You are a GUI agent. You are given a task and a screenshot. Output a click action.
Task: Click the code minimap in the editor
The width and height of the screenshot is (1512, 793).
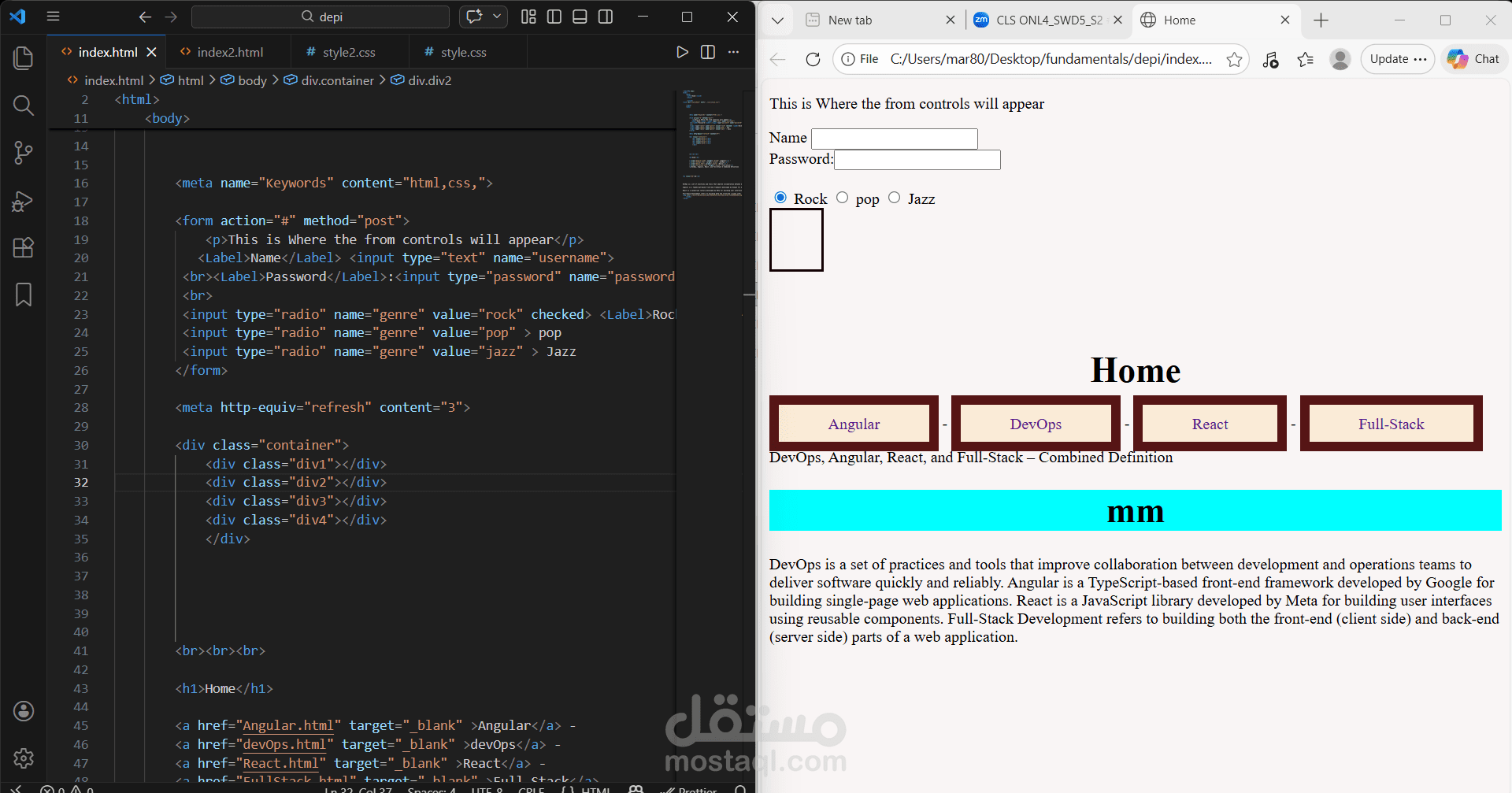(712, 146)
